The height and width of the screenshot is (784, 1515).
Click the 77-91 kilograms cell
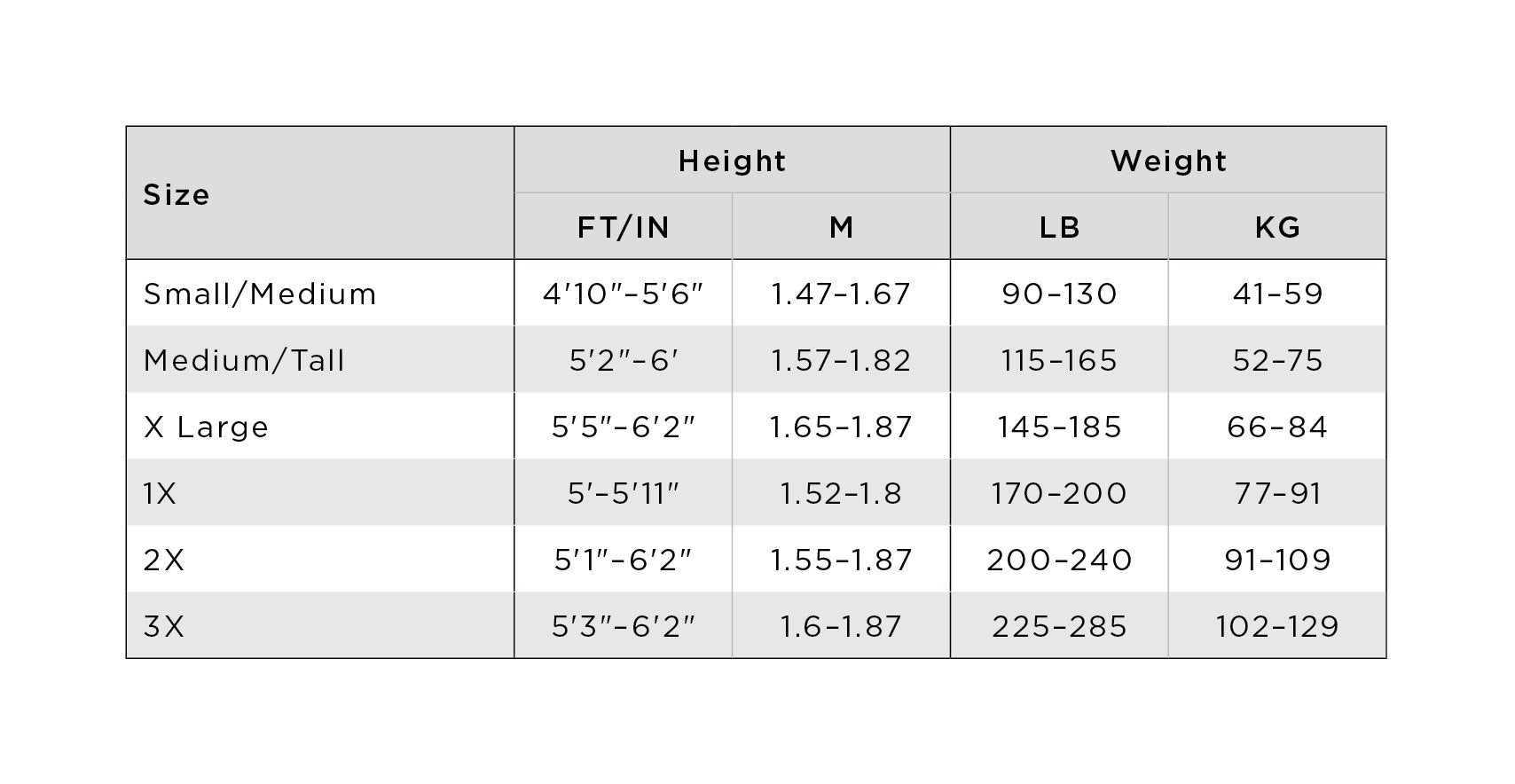1277,493
